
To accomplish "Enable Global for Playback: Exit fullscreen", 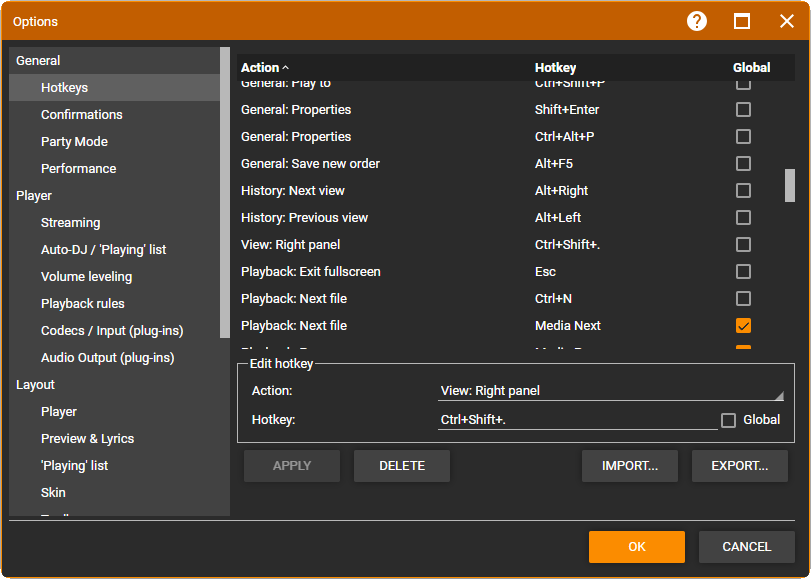I will [x=743, y=272].
